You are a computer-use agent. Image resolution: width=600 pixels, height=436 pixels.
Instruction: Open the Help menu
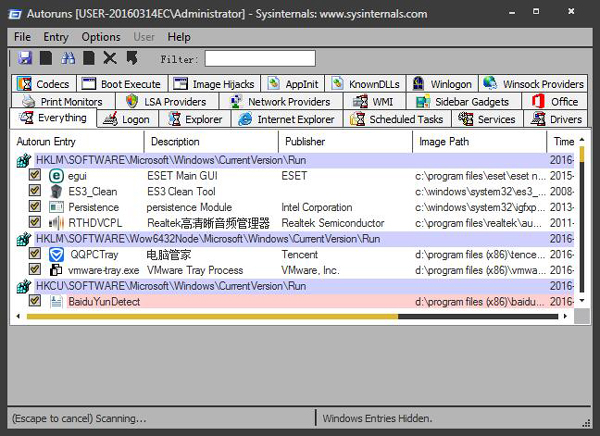pyautogui.click(x=179, y=37)
